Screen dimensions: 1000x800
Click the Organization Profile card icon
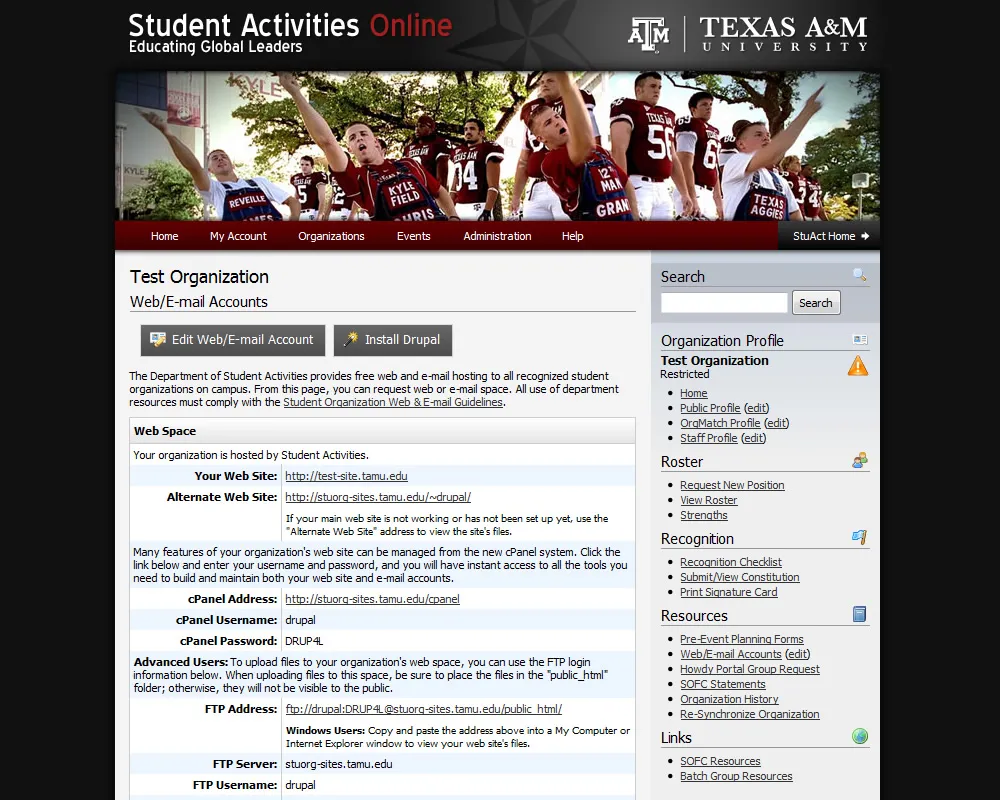click(x=860, y=339)
